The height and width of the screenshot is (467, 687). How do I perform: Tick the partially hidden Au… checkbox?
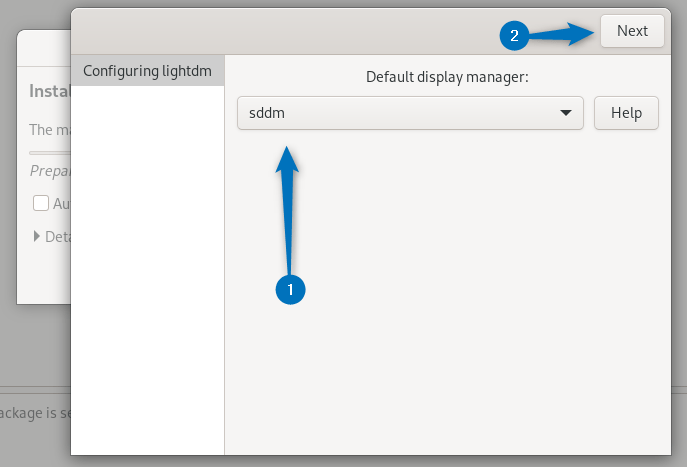41,203
